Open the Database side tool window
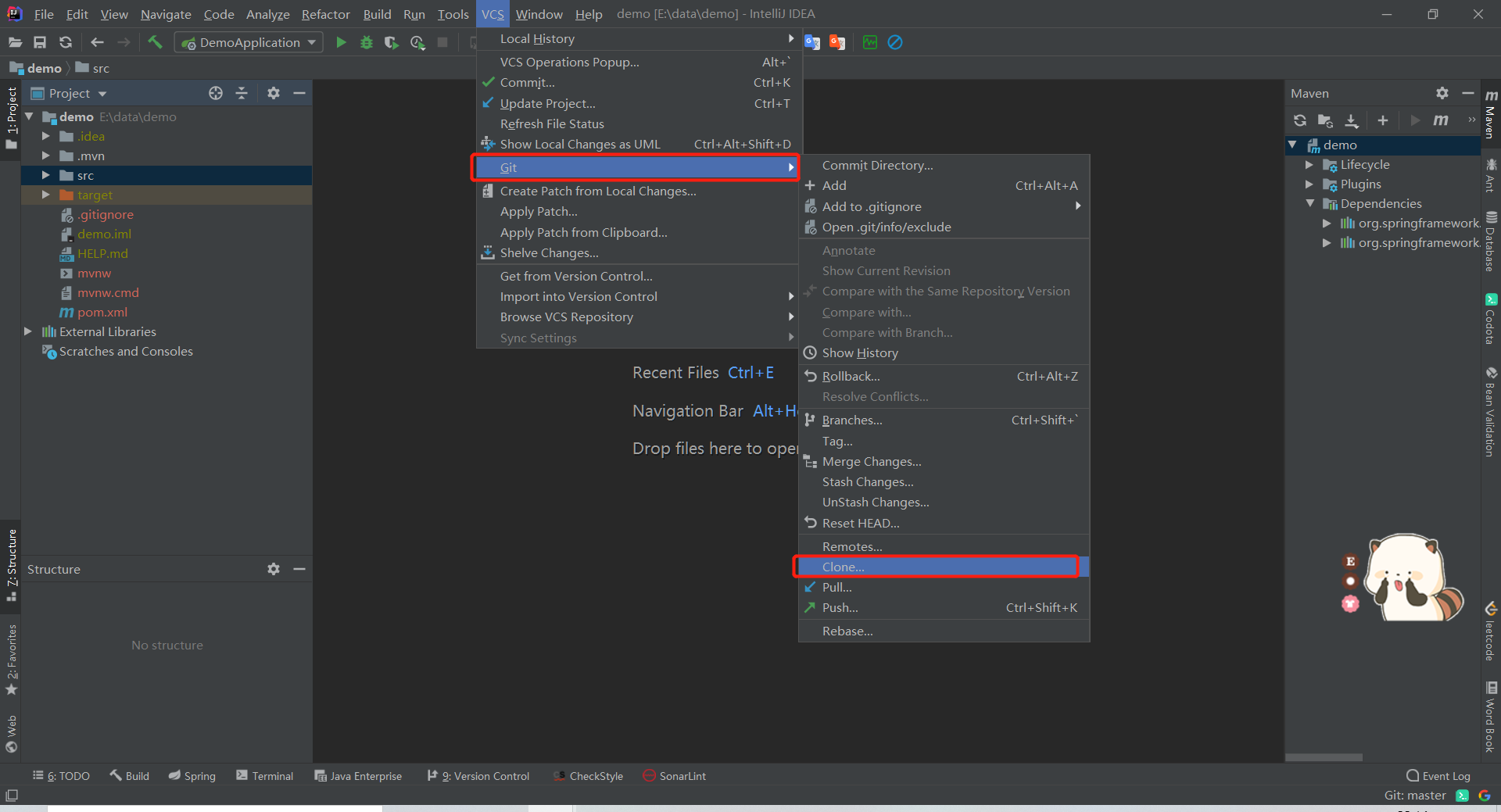The image size is (1501, 812). [x=1491, y=241]
